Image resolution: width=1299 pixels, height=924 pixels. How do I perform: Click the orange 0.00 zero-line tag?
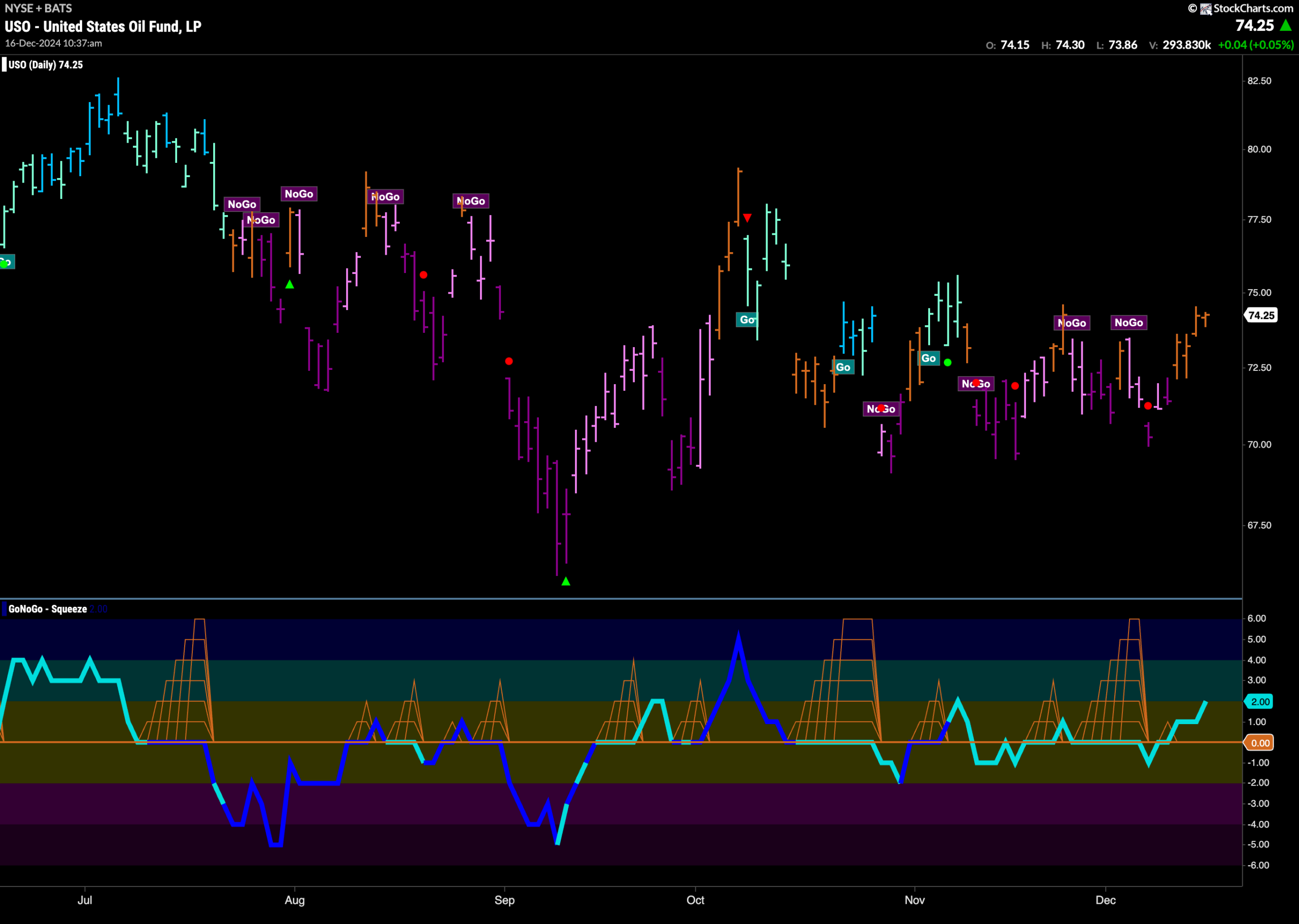click(x=1260, y=742)
